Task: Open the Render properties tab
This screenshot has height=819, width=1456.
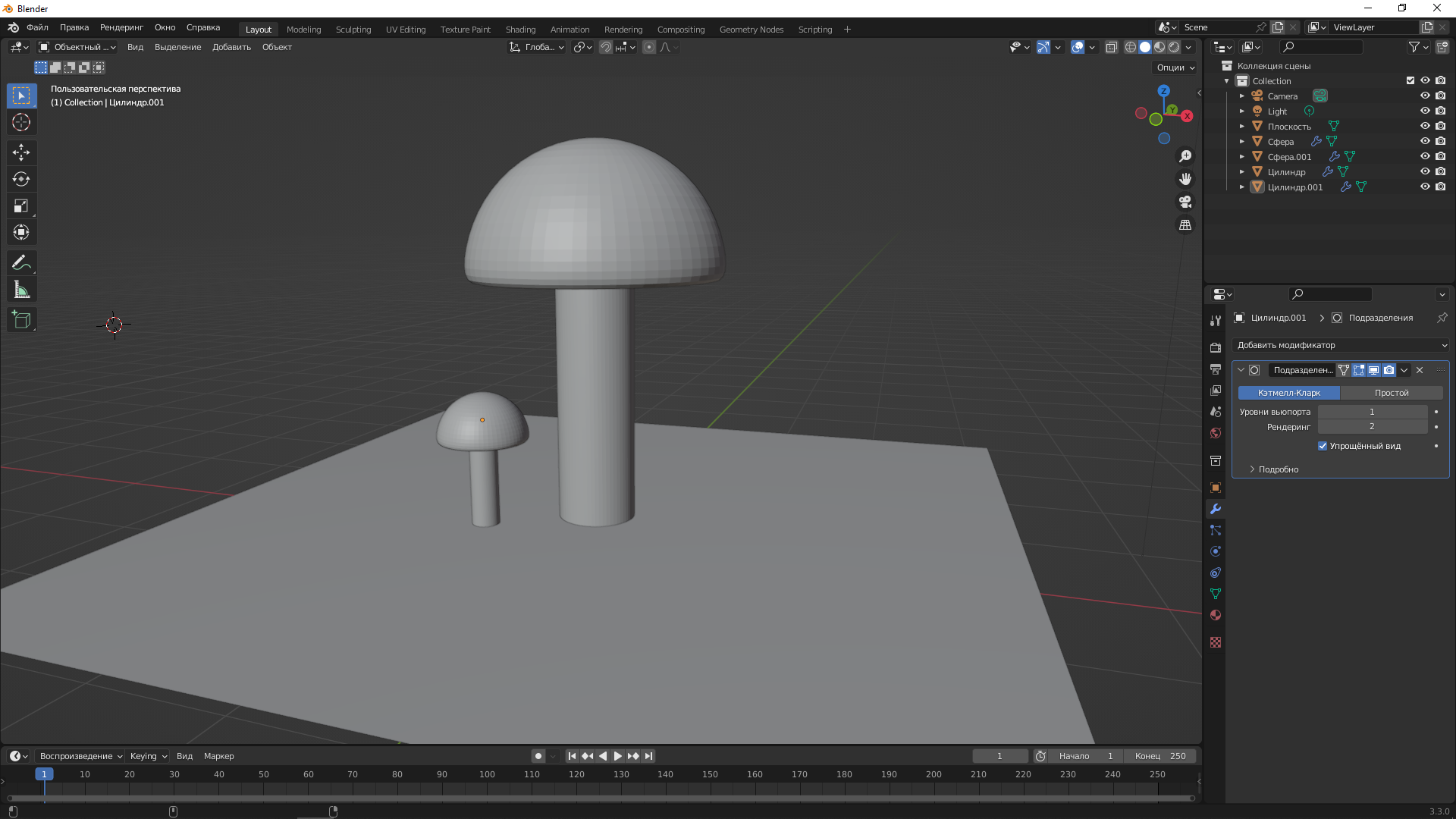Action: click(x=1216, y=347)
